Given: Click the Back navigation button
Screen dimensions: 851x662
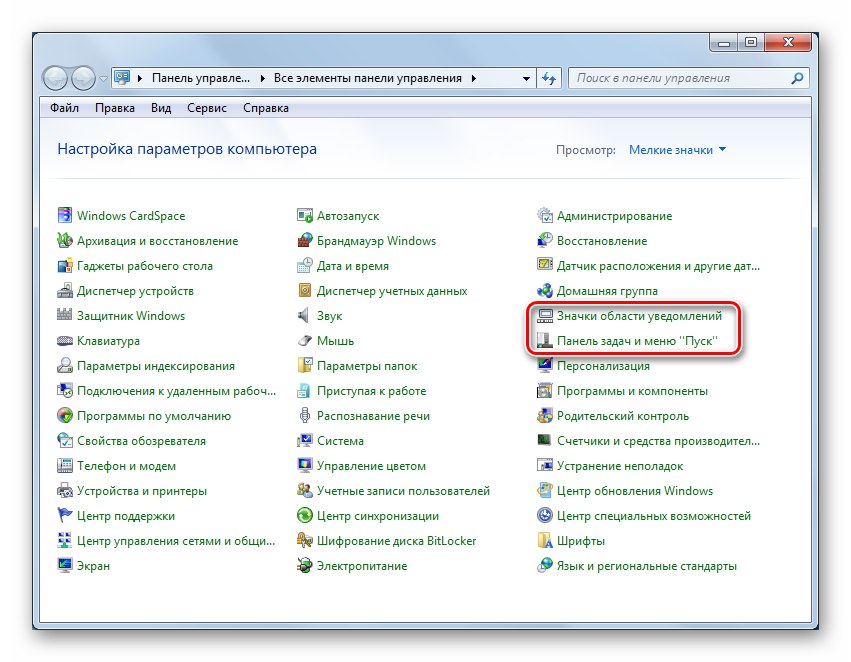Looking at the screenshot, I should coord(55,79).
